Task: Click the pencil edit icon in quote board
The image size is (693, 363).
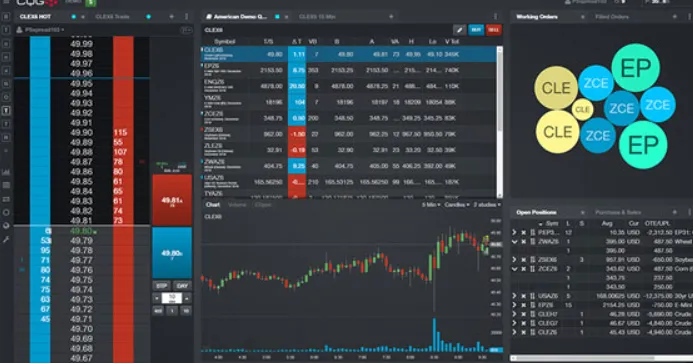Action: (460, 30)
